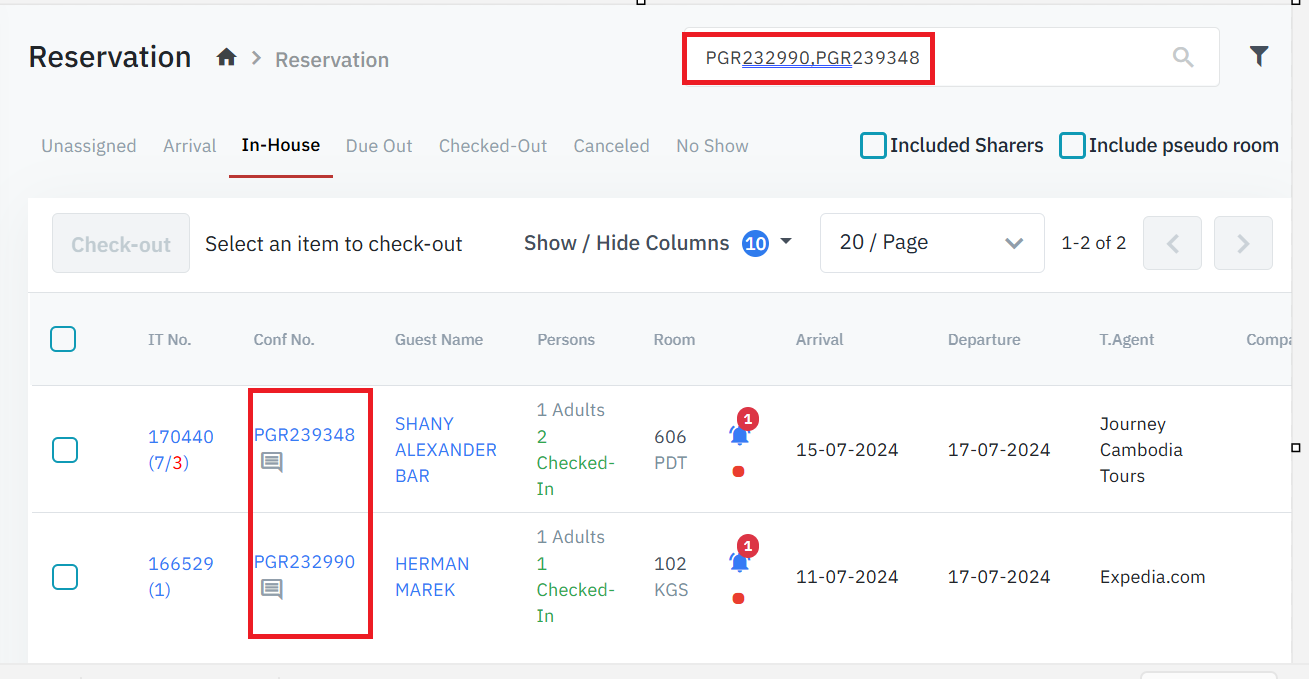Open the Due Out tab

(379, 146)
